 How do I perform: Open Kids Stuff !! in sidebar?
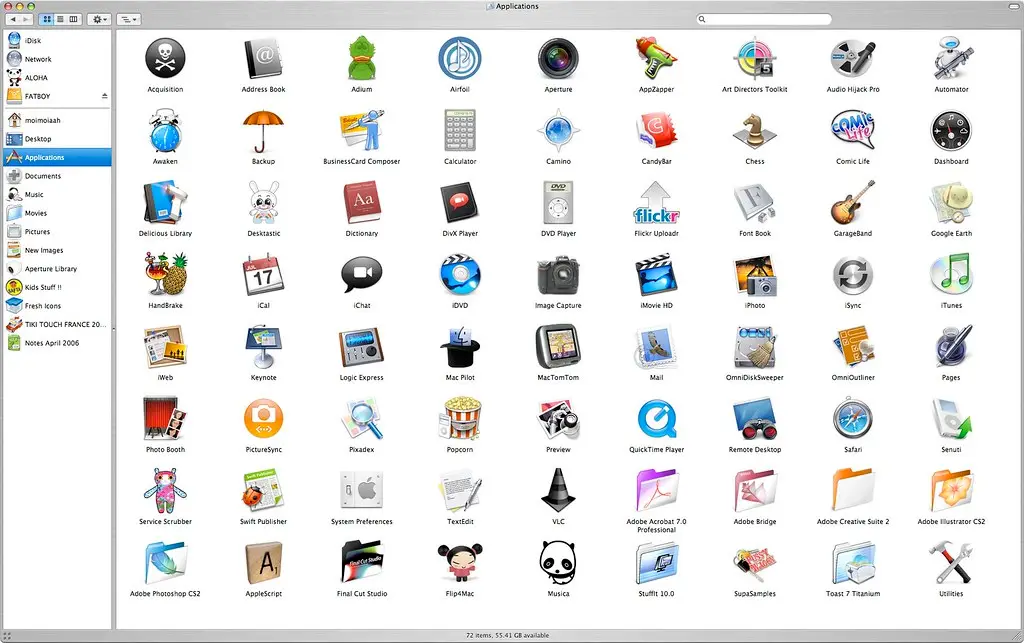click(57, 287)
